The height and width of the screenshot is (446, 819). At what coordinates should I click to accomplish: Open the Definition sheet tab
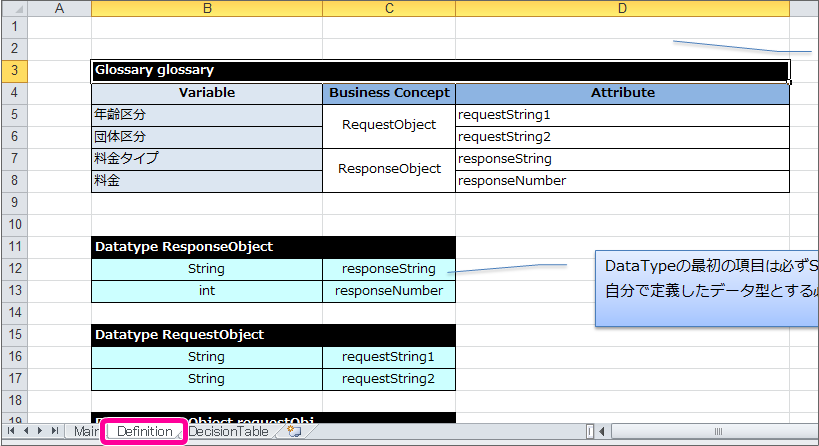145,431
